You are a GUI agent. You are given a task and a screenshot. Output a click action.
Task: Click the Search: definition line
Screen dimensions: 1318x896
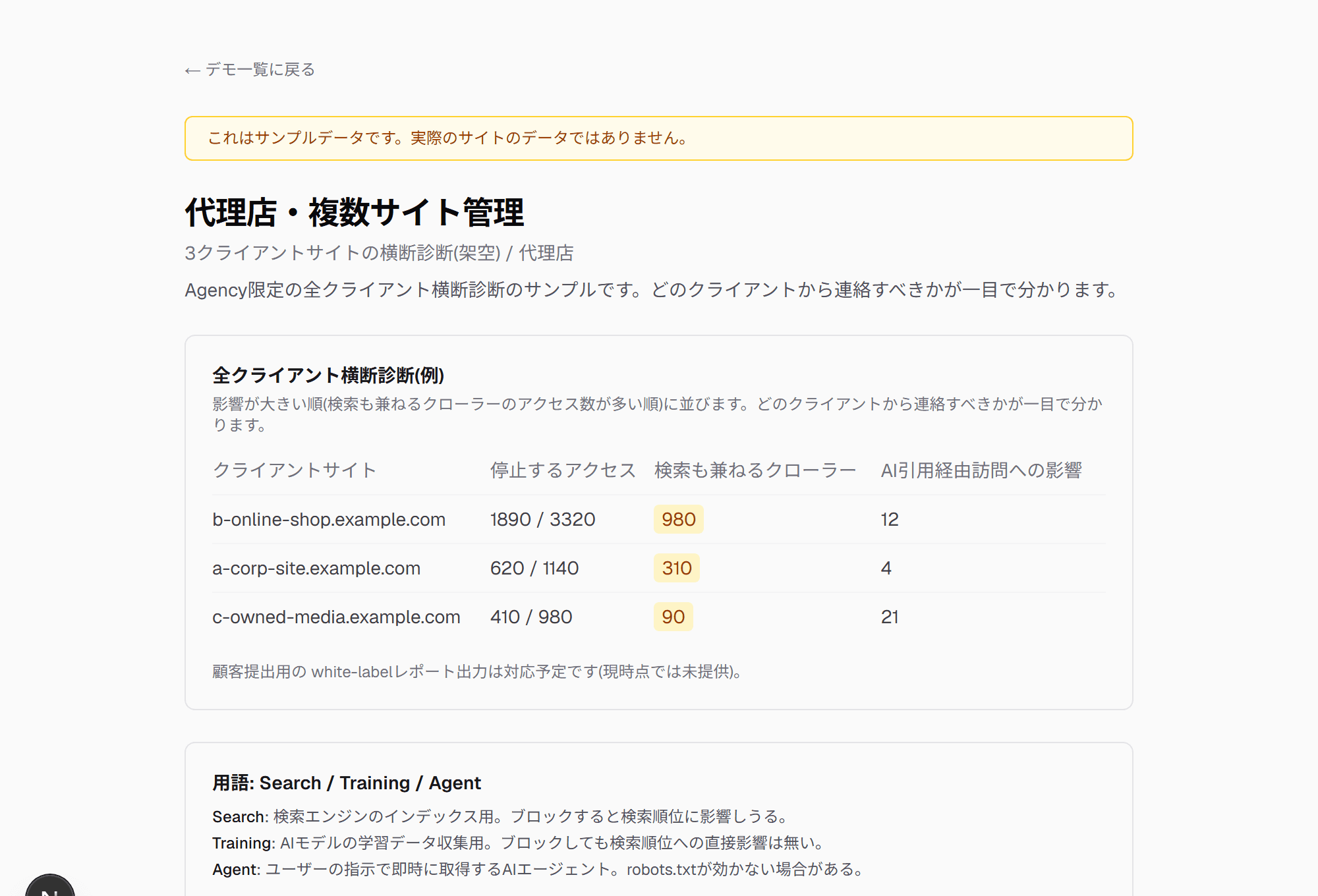(502, 817)
